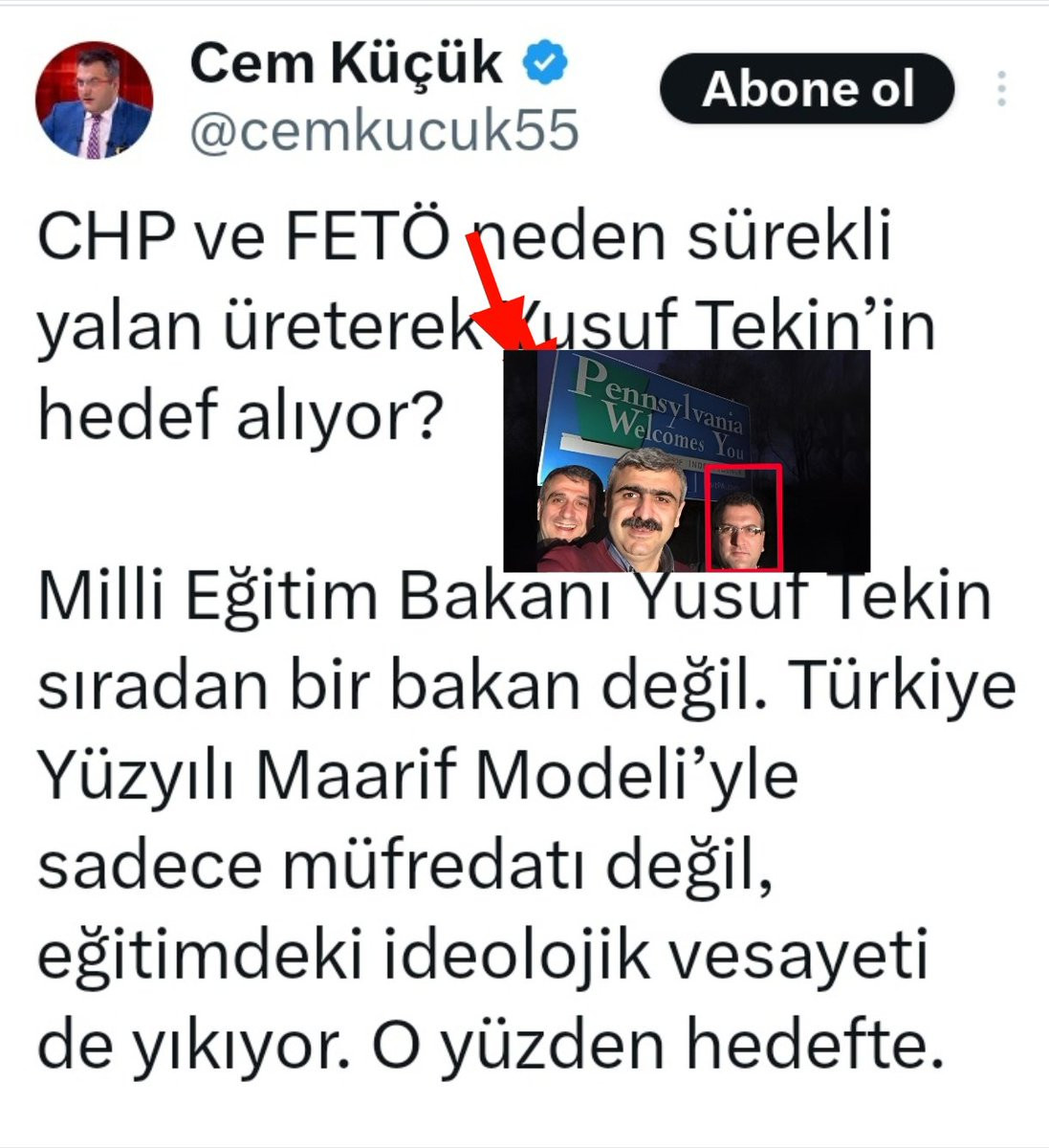Screen dimensions: 1049x1148
Task: Click the 'Yüzyılı Maarif Modeli'yle' line
Action: 418,777
